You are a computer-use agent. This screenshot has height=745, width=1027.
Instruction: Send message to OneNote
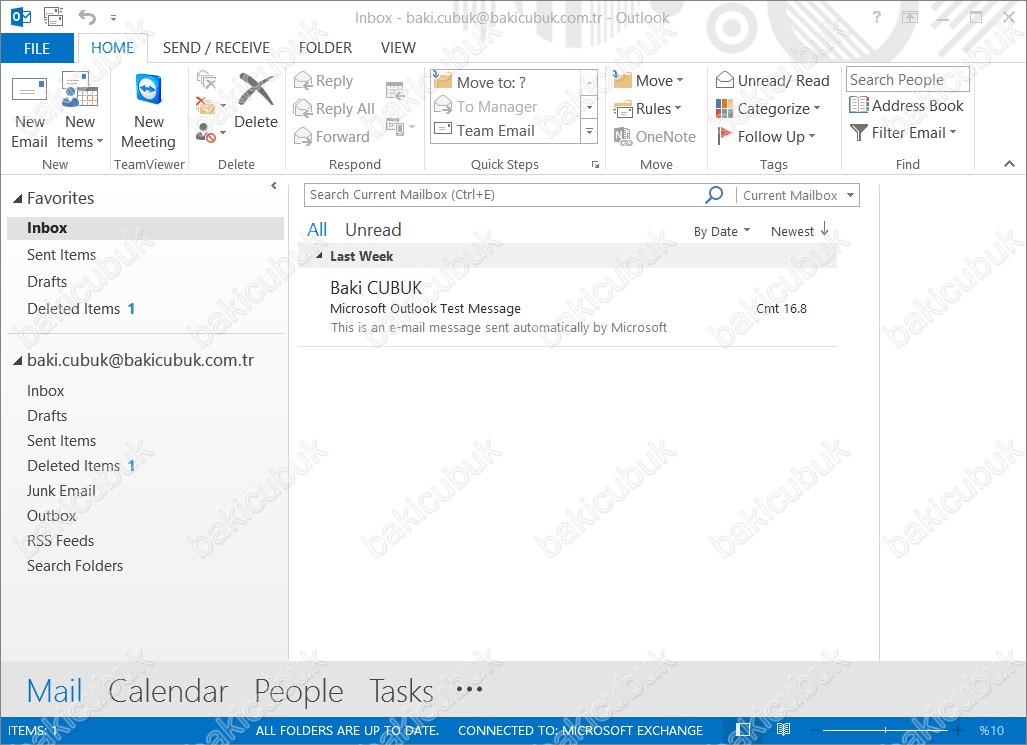(654, 136)
